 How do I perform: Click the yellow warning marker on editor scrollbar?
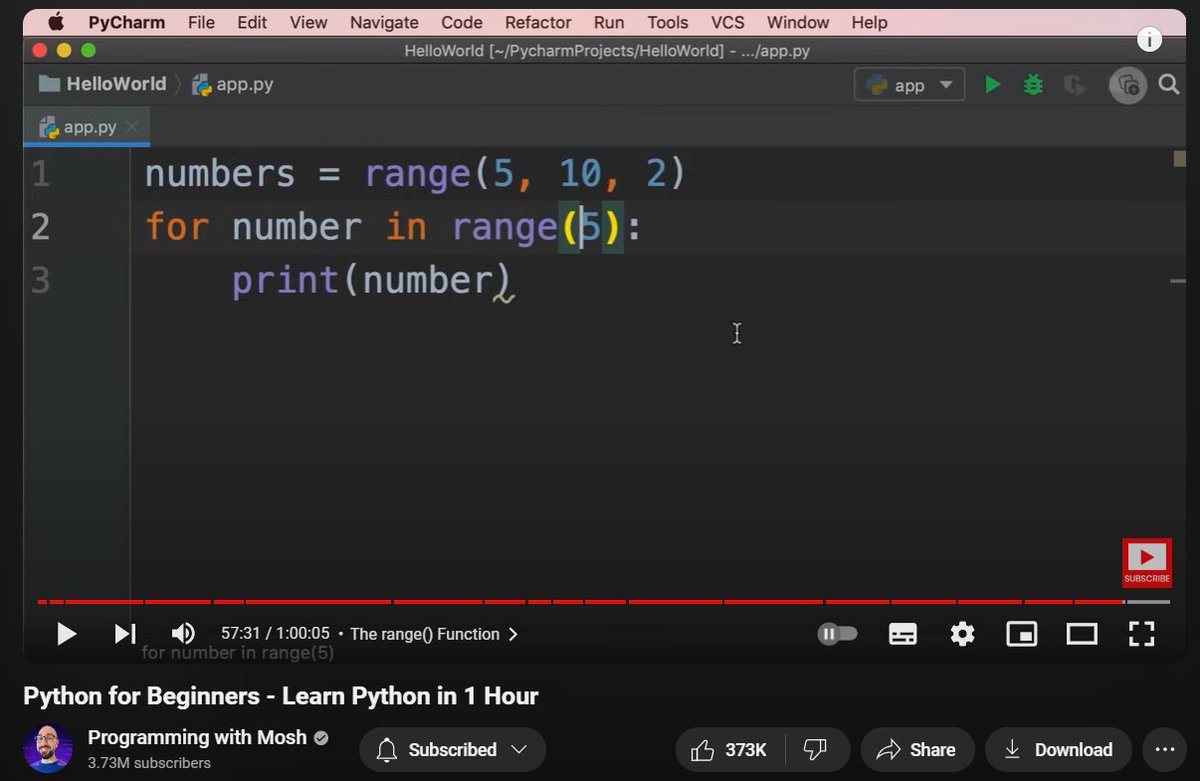click(1179, 158)
